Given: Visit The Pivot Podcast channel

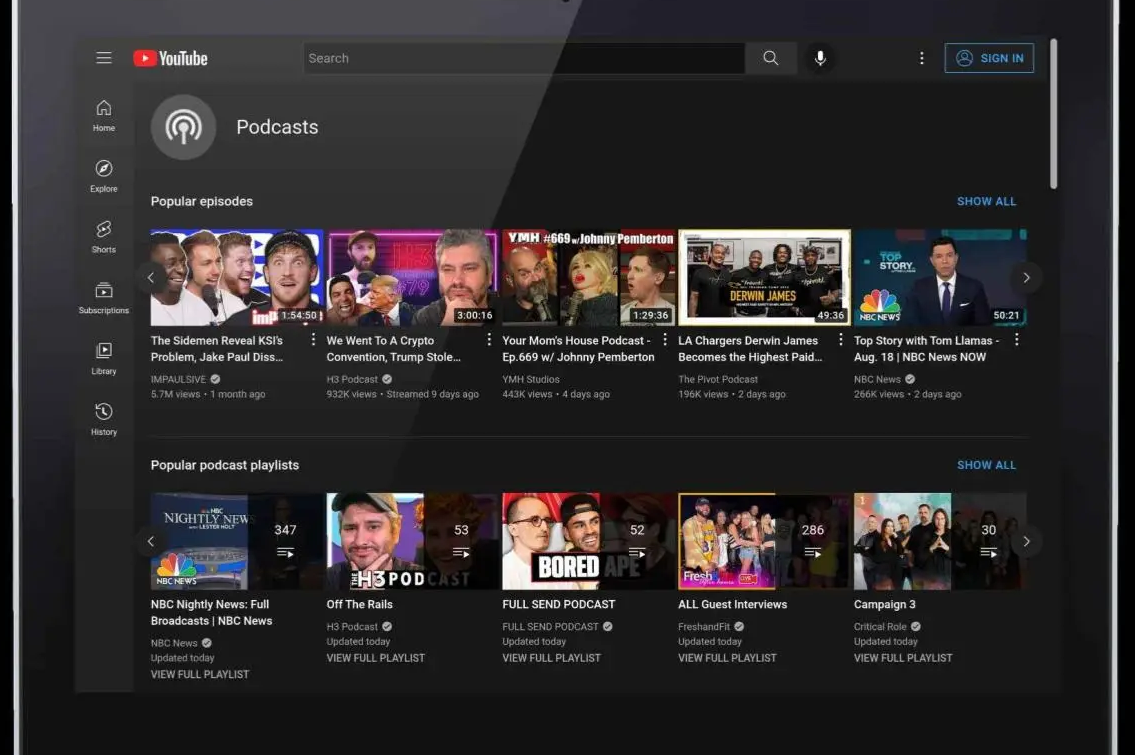Looking at the screenshot, I should (x=718, y=379).
